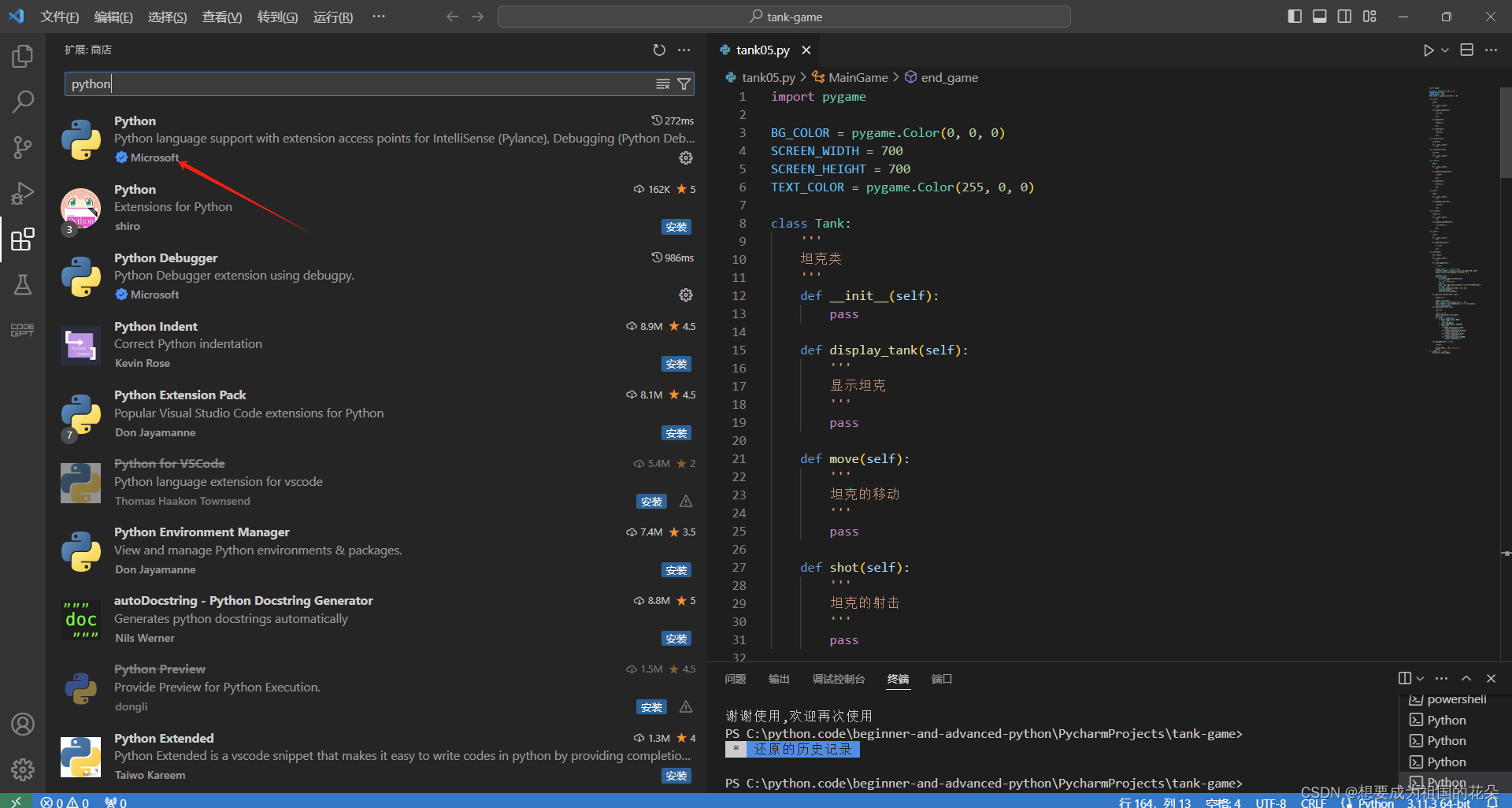Go back in navigation history
Screen dimensions: 1512x808
coord(452,17)
